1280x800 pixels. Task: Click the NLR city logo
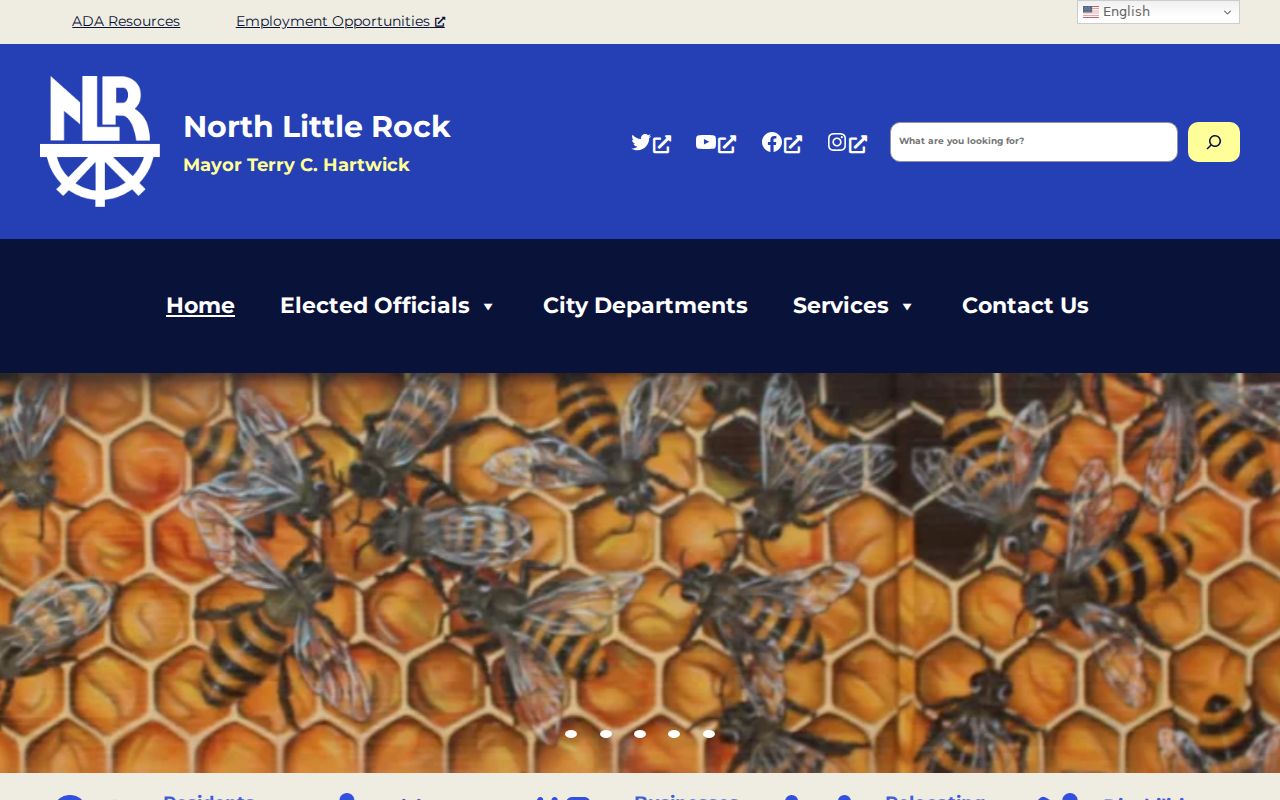coord(100,141)
